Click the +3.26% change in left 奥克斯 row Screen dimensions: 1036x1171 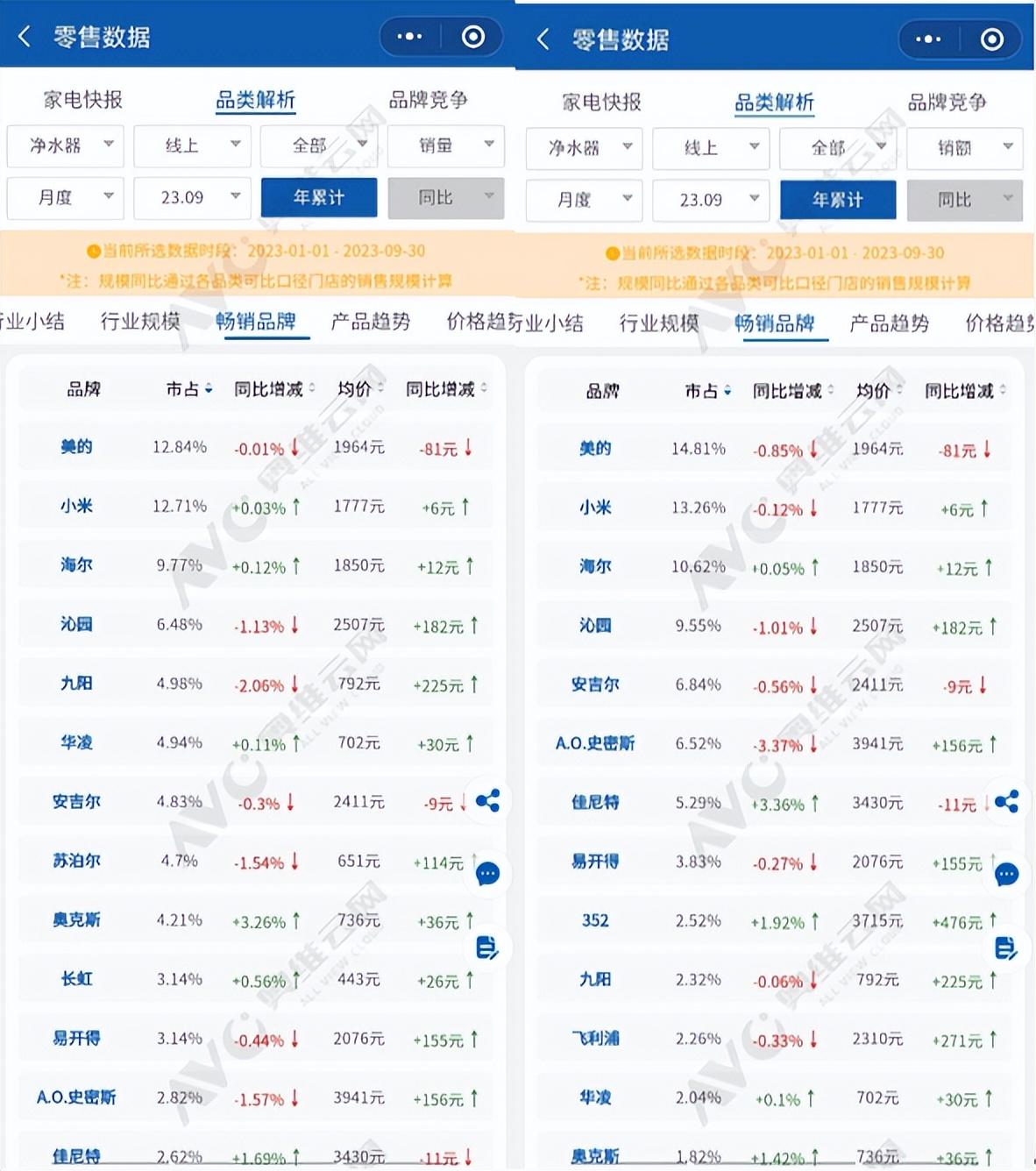[x=259, y=922]
